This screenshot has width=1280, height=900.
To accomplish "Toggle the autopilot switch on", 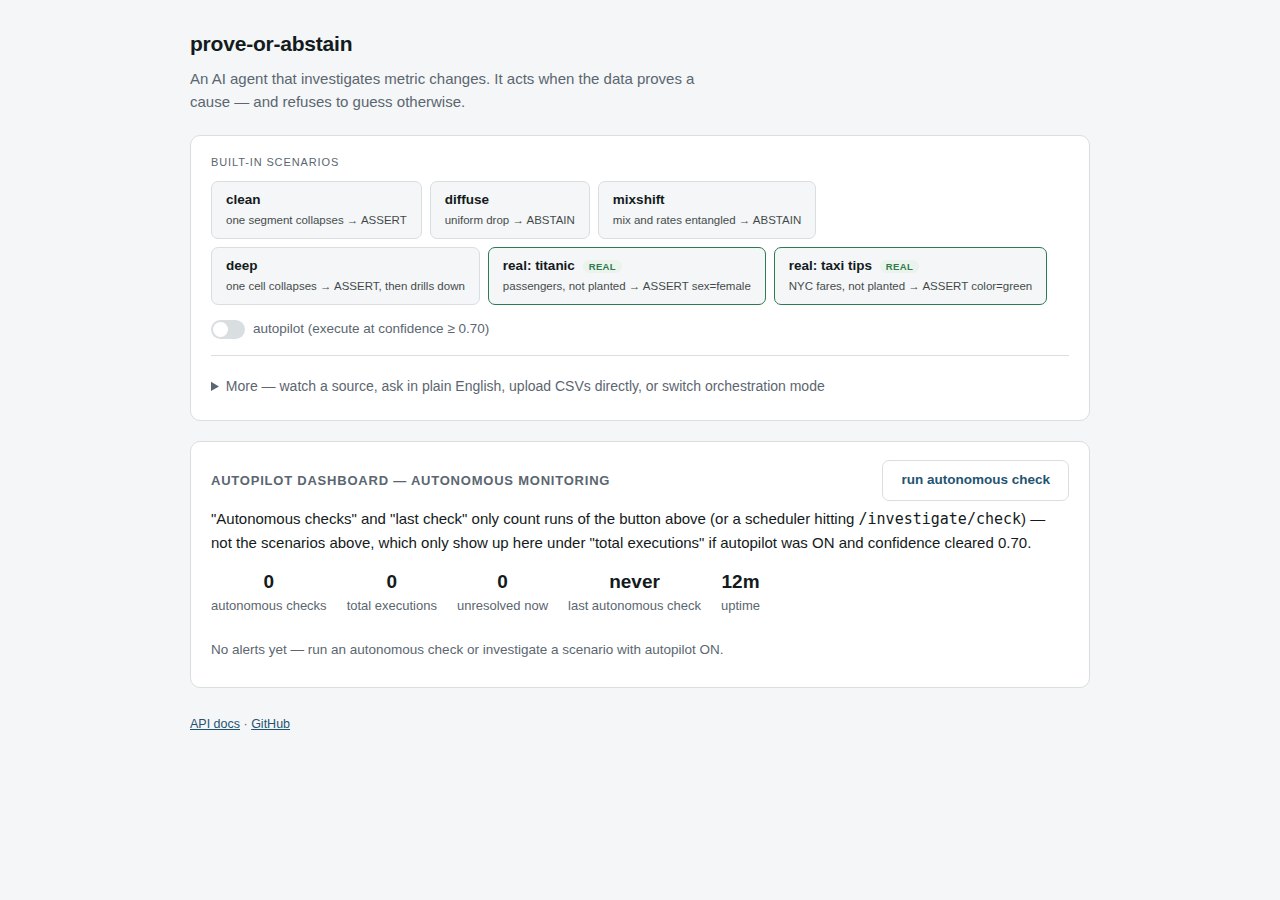I will point(228,329).
